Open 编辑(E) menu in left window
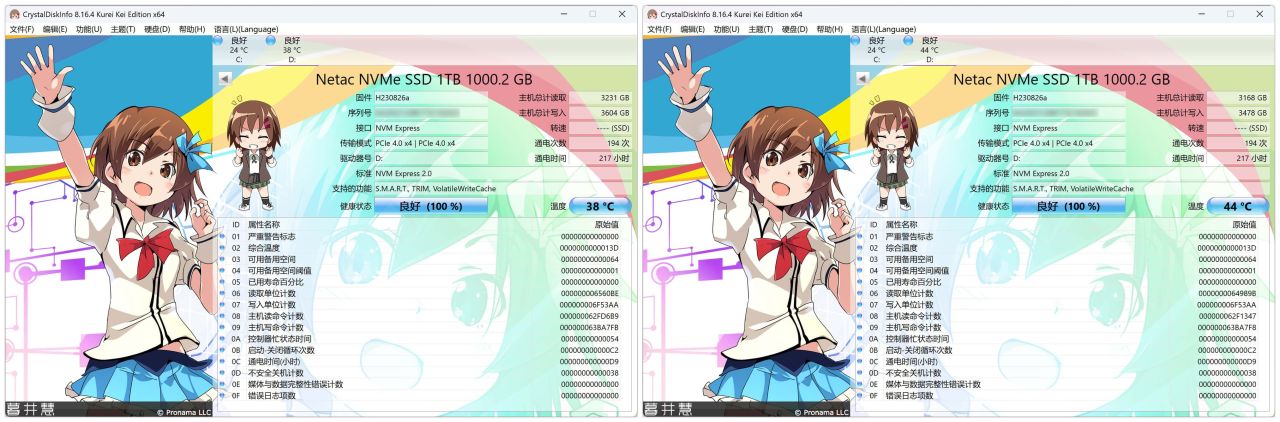Viewport: 1280px width, 422px height. tap(55, 30)
